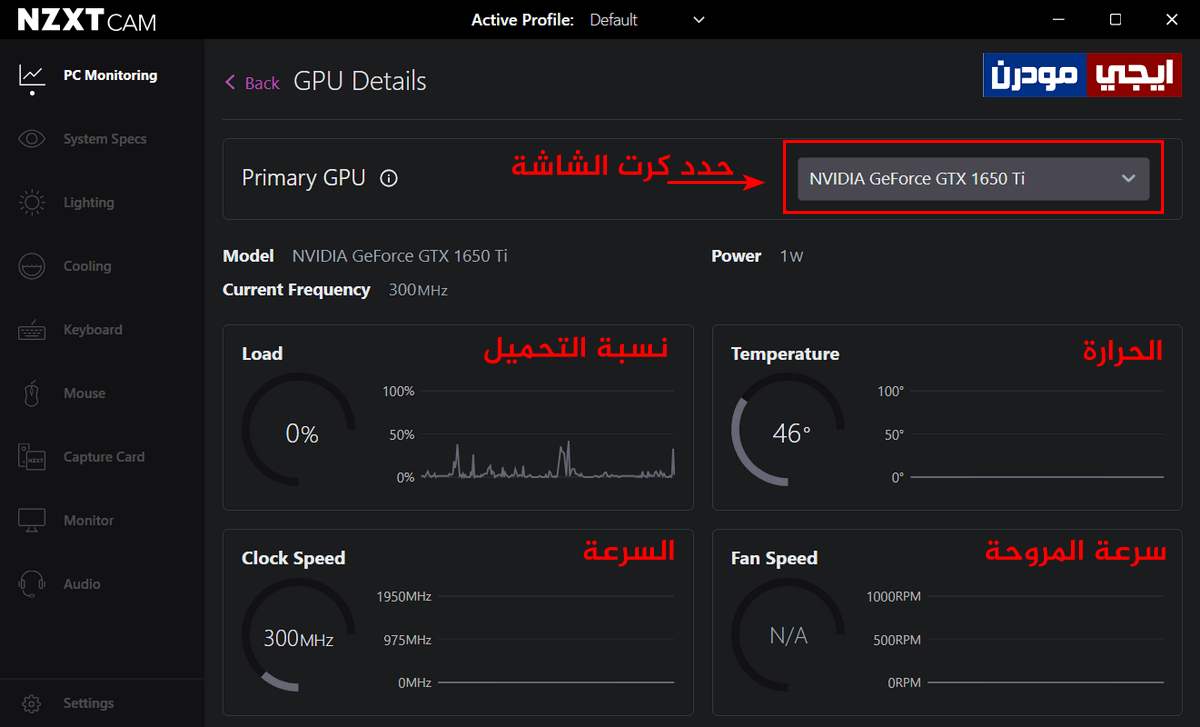This screenshot has width=1200, height=727.
Task: Open the Lighting section
Action: [89, 202]
